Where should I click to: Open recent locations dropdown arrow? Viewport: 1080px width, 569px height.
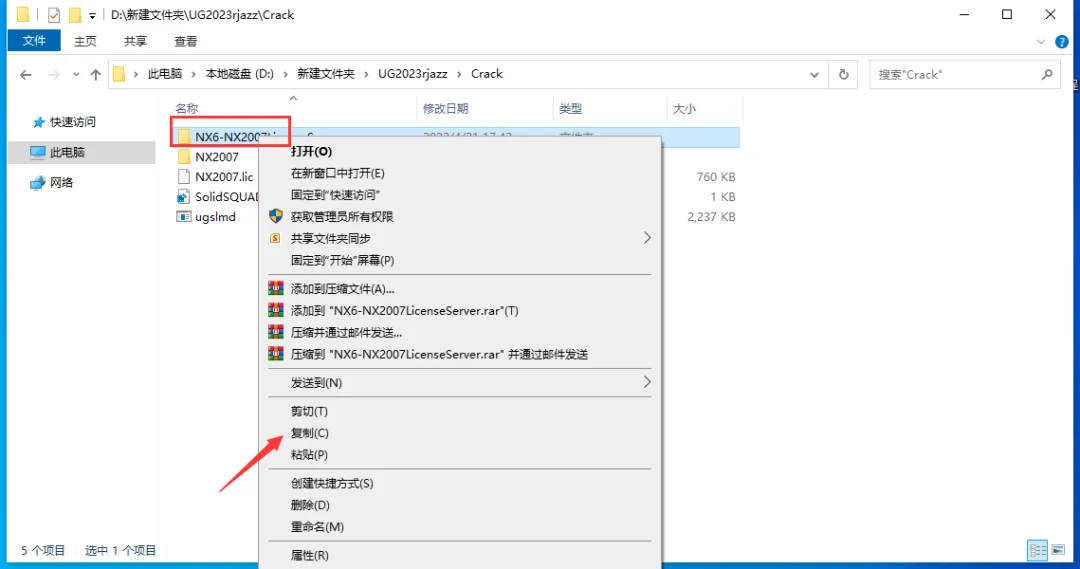pyautogui.click(x=76, y=74)
